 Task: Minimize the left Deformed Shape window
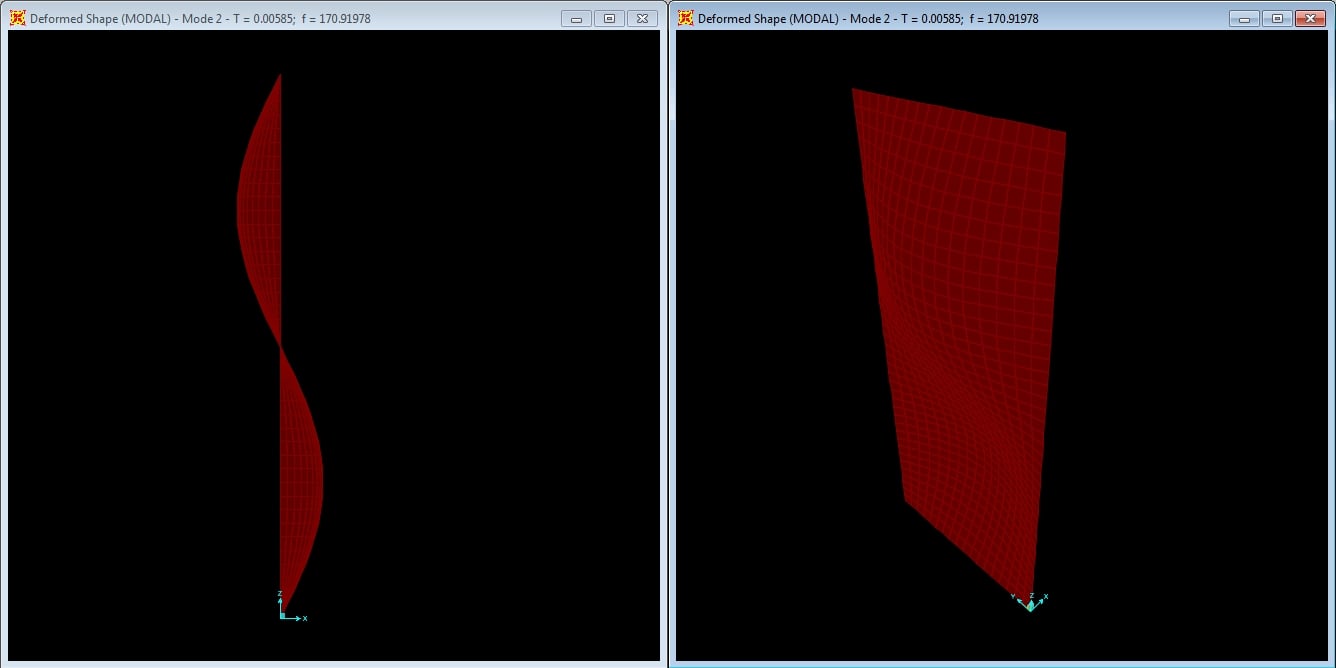pos(576,18)
